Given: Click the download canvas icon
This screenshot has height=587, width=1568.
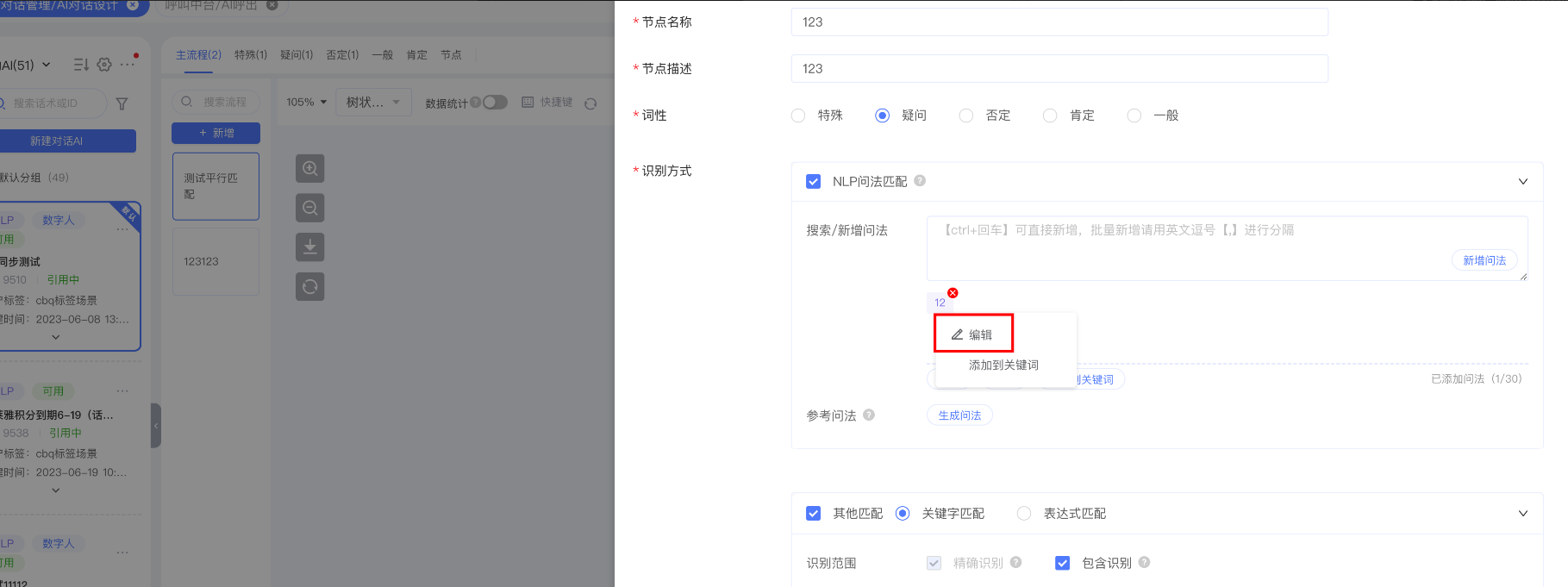Looking at the screenshot, I should (x=310, y=247).
